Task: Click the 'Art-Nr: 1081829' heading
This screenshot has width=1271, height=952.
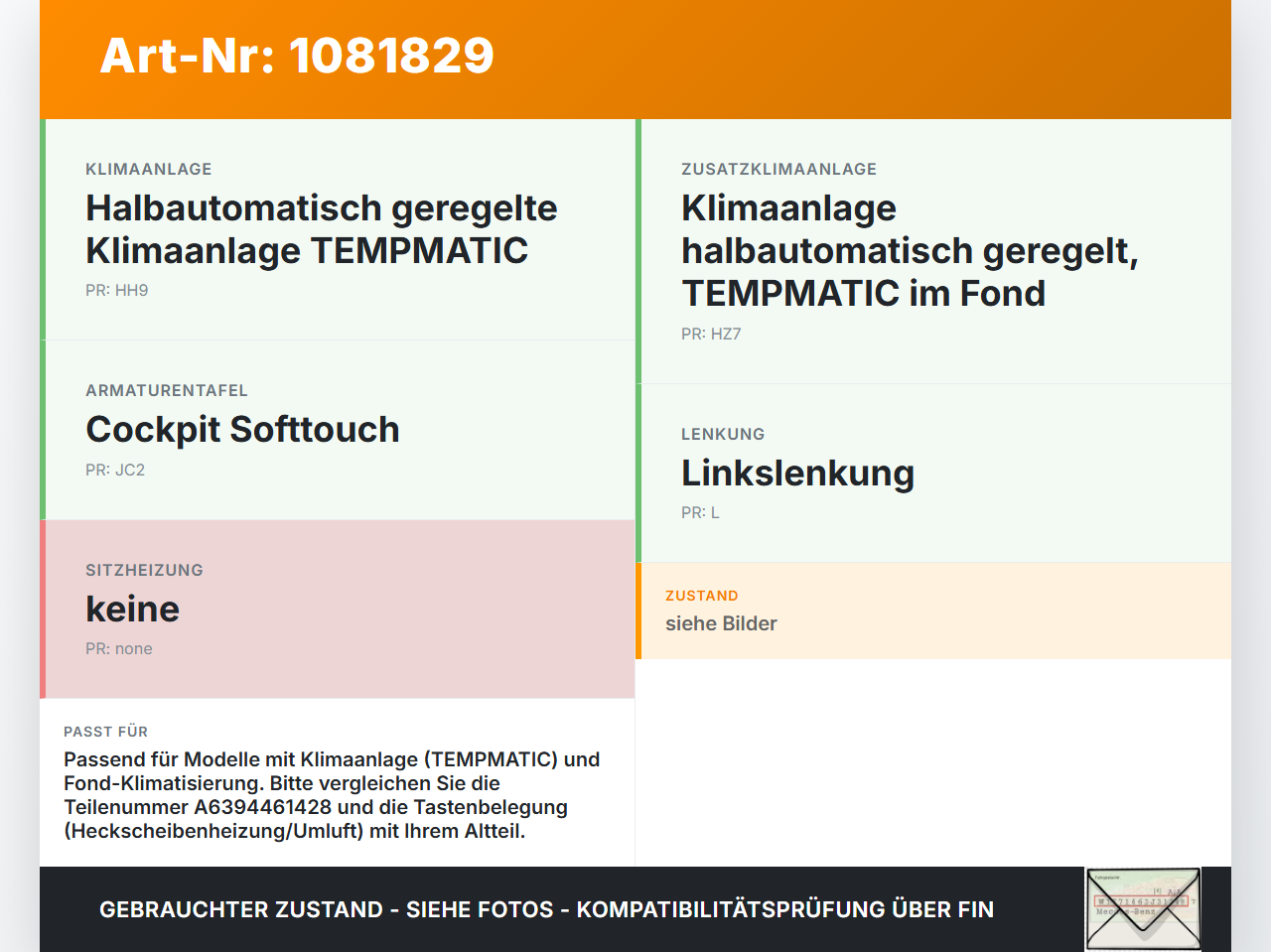Action: pyautogui.click(x=297, y=56)
